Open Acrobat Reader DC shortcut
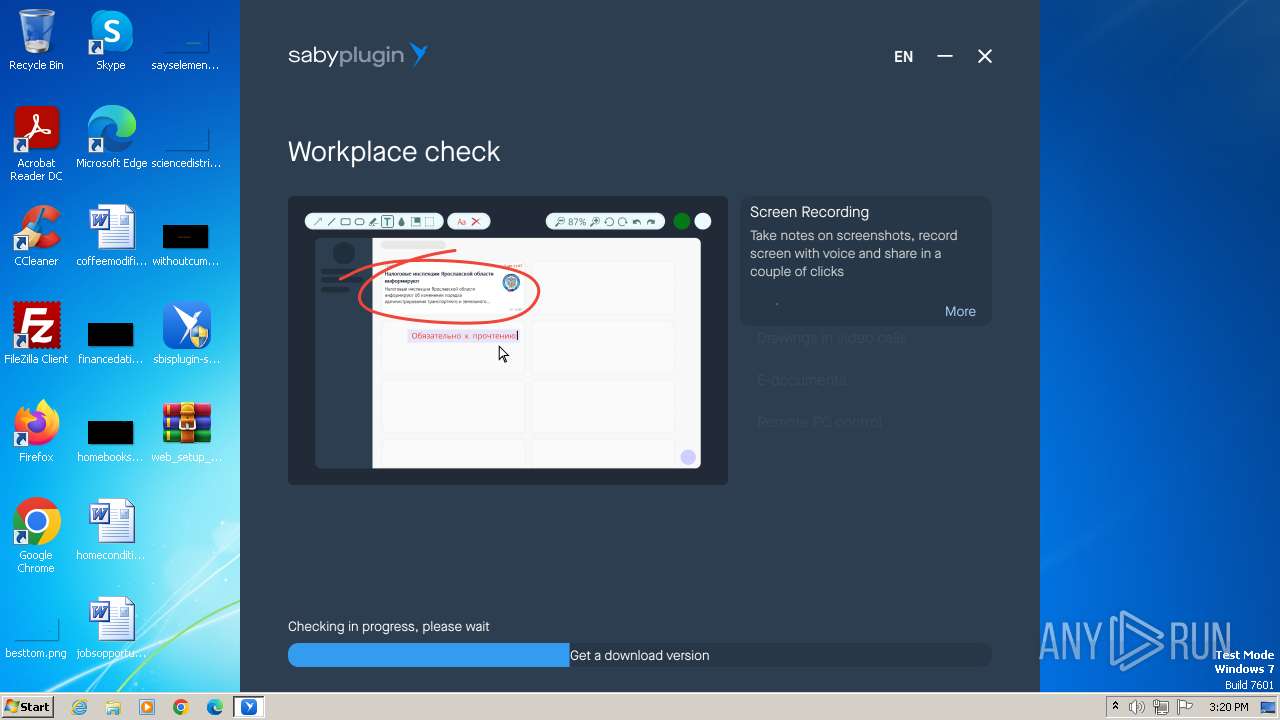Image resolution: width=1280 pixels, height=720 pixels. click(x=36, y=144)
